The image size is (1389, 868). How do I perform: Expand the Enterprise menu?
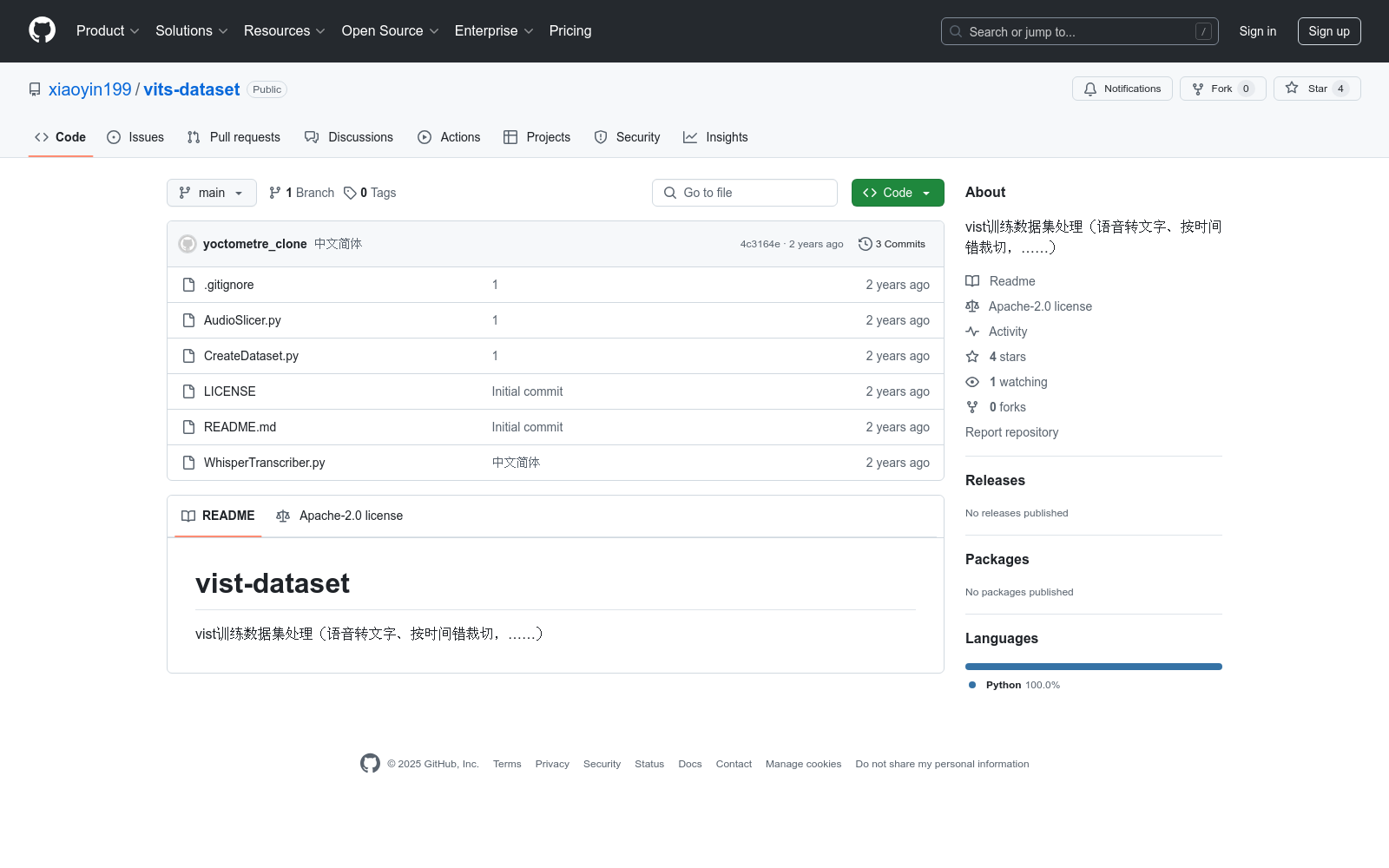point(494,31)
